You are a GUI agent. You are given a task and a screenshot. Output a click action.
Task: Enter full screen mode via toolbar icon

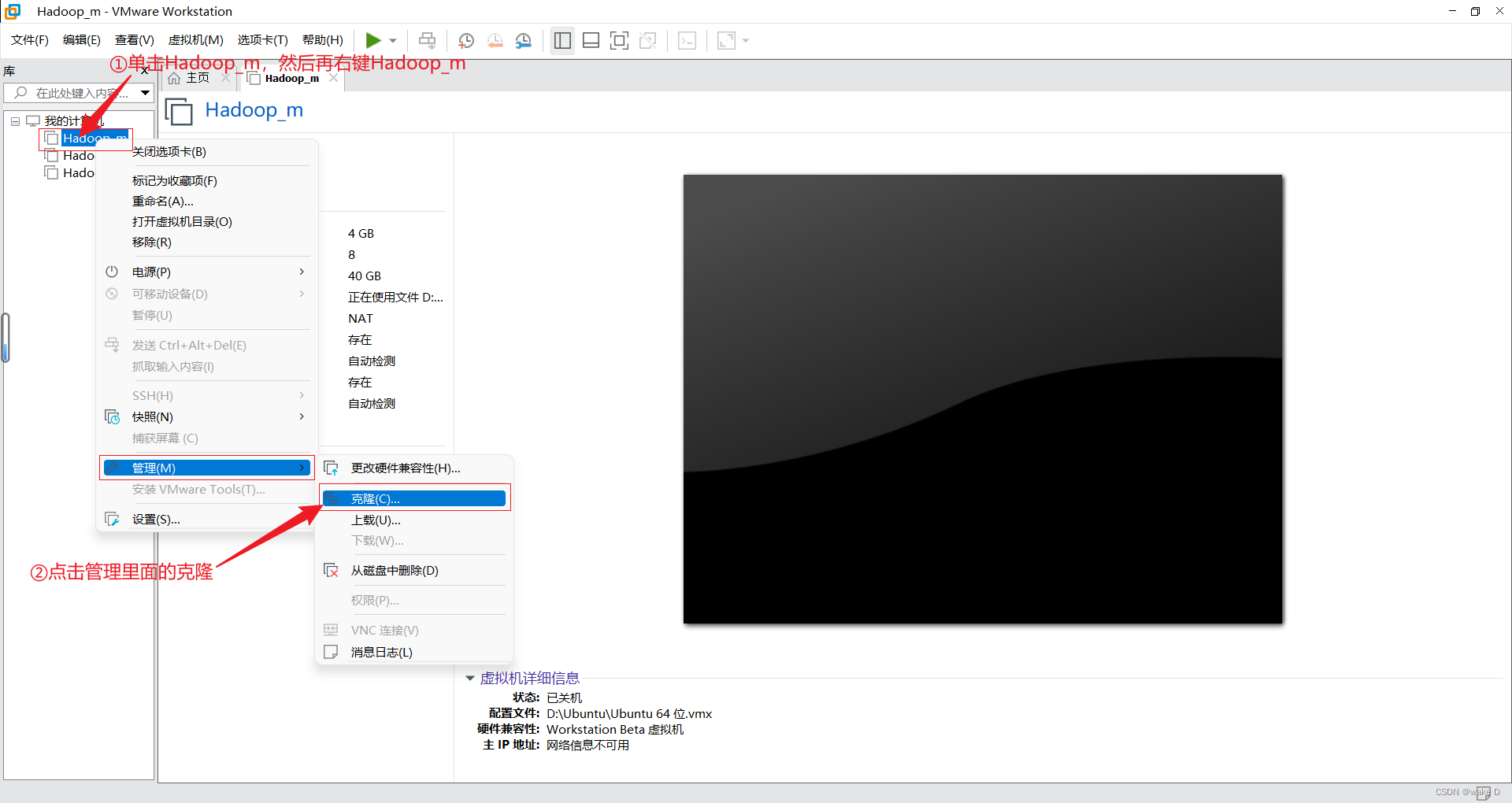(x=620, y=40)
